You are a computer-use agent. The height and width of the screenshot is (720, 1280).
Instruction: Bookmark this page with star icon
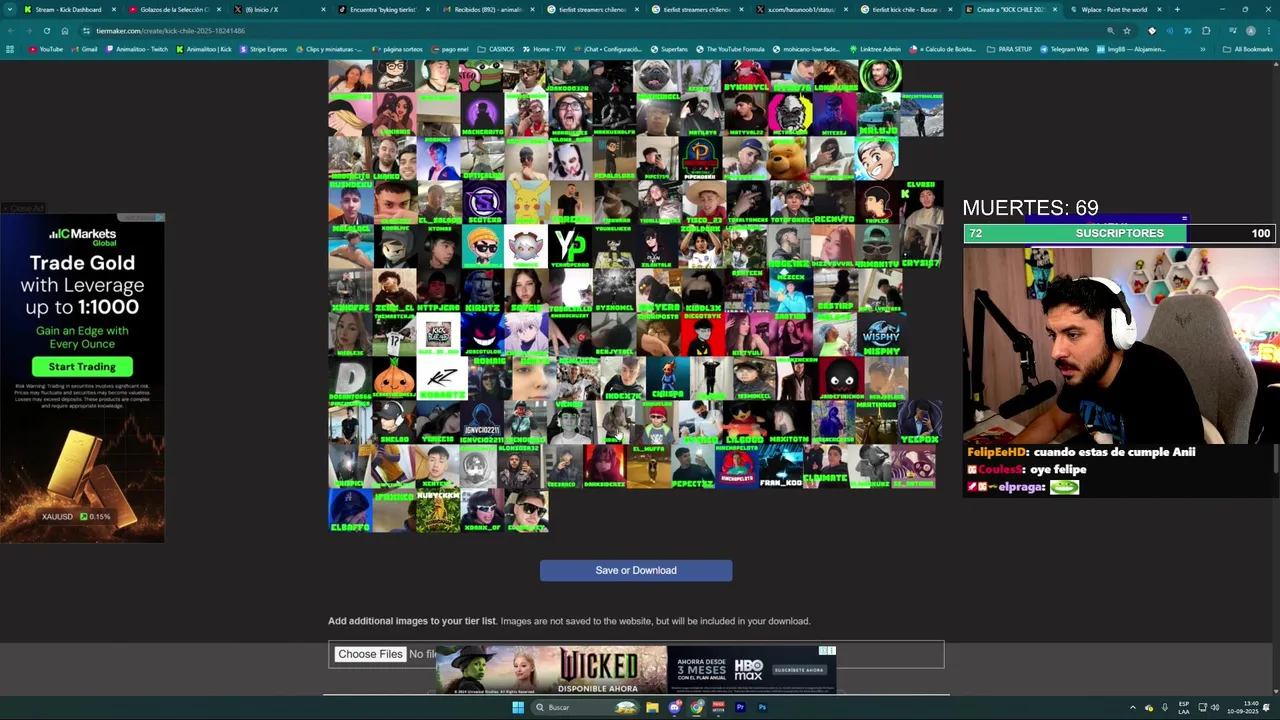1127,31
